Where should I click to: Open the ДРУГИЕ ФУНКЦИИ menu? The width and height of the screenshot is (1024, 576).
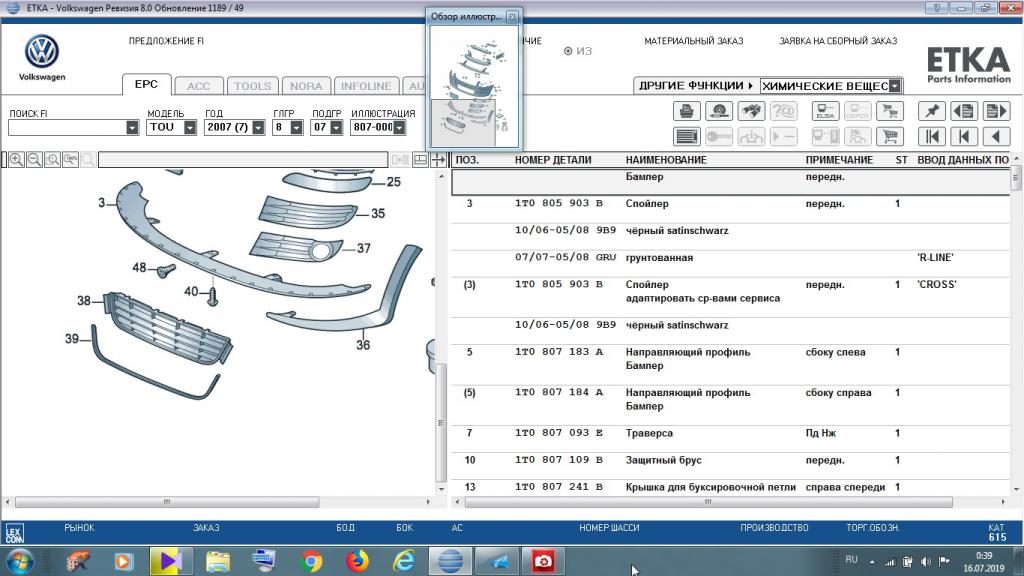[696, 86]
